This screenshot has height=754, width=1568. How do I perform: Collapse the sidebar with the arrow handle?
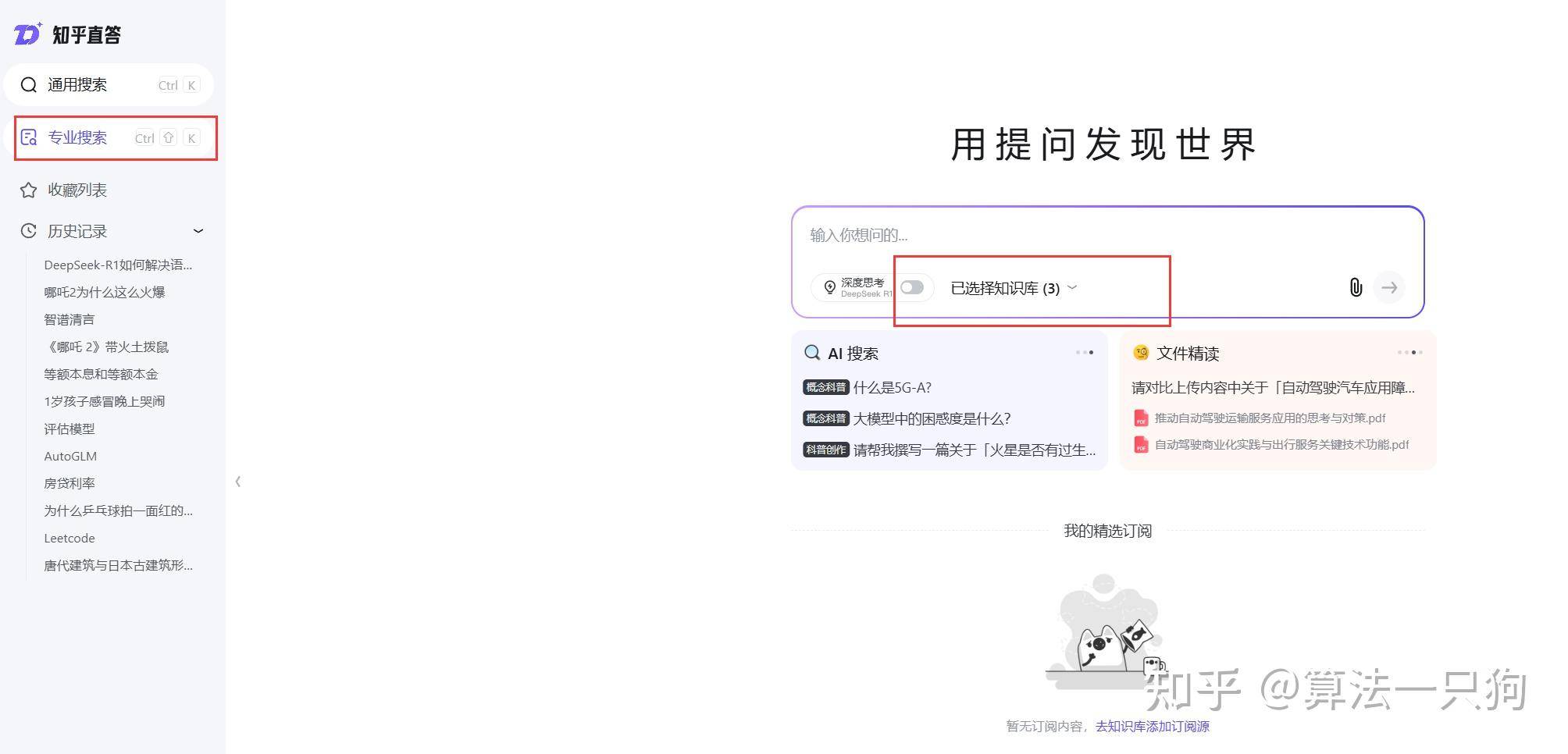tap(237, 482)
